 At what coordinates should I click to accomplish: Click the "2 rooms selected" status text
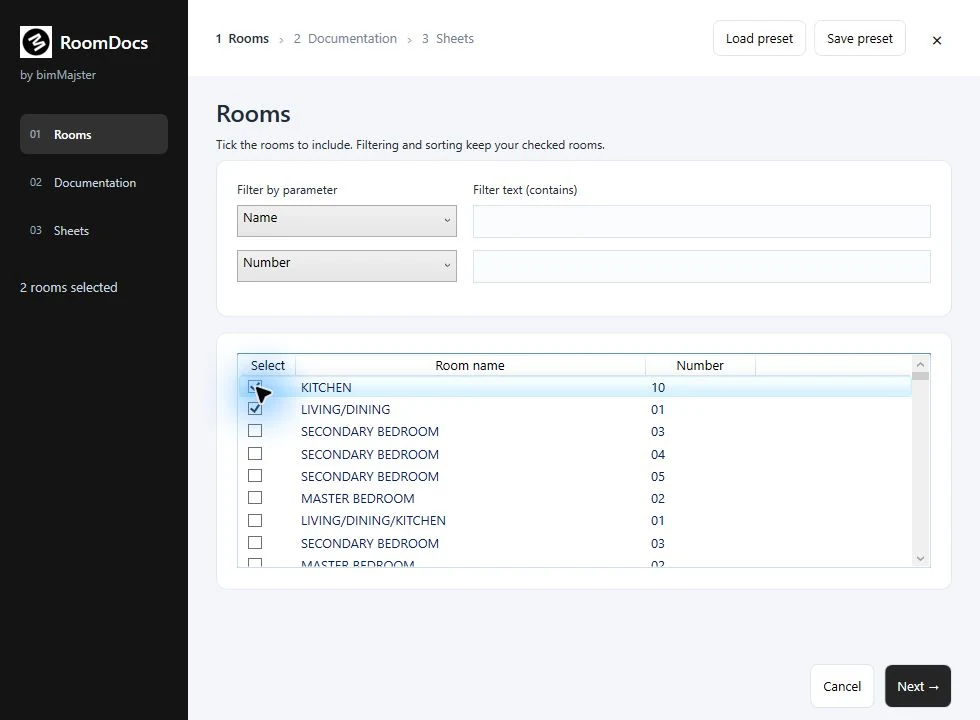pos(69,288)
